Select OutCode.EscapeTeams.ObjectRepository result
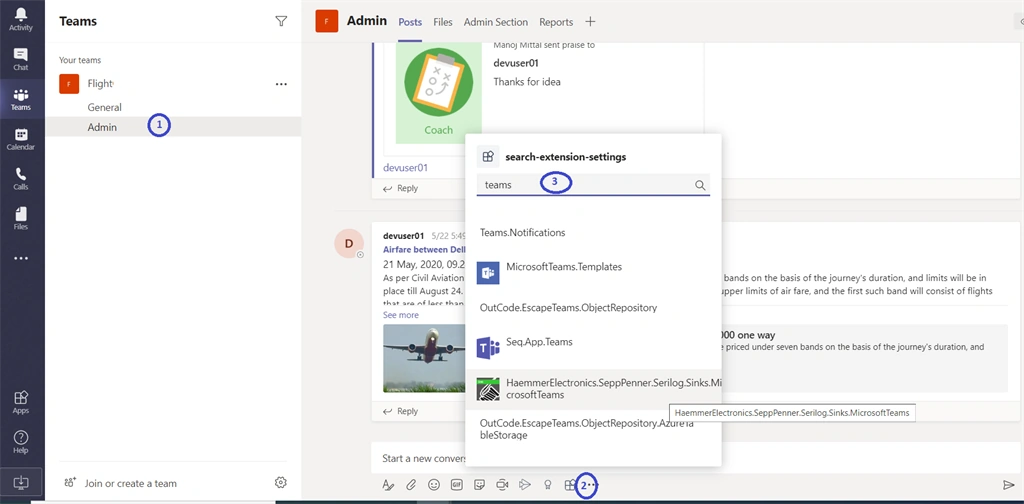 [x=594, y=307]
